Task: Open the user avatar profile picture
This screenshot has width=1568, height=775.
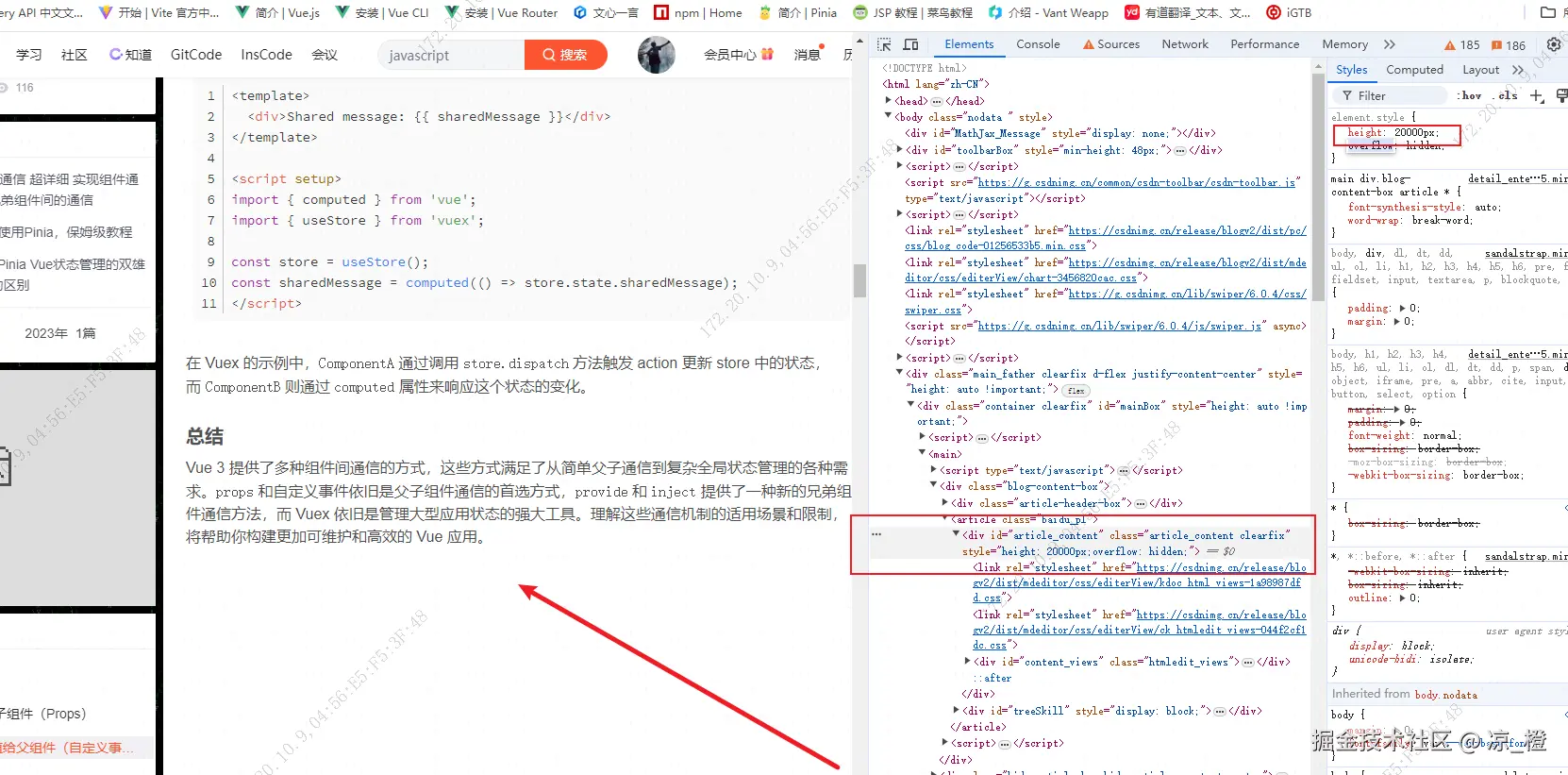Action: [x=656, y=55]
